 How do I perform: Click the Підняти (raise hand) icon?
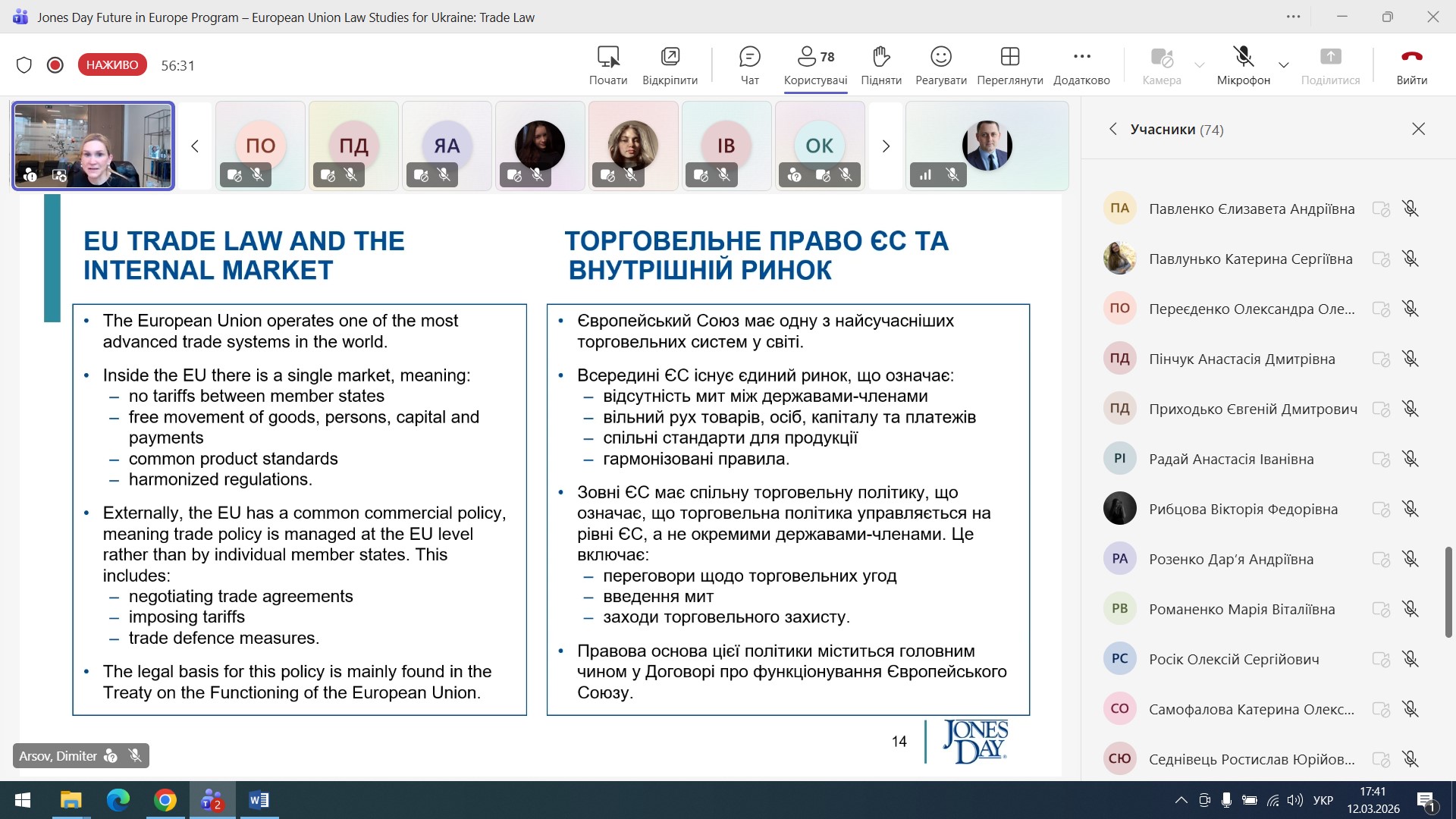click(880, 64)
